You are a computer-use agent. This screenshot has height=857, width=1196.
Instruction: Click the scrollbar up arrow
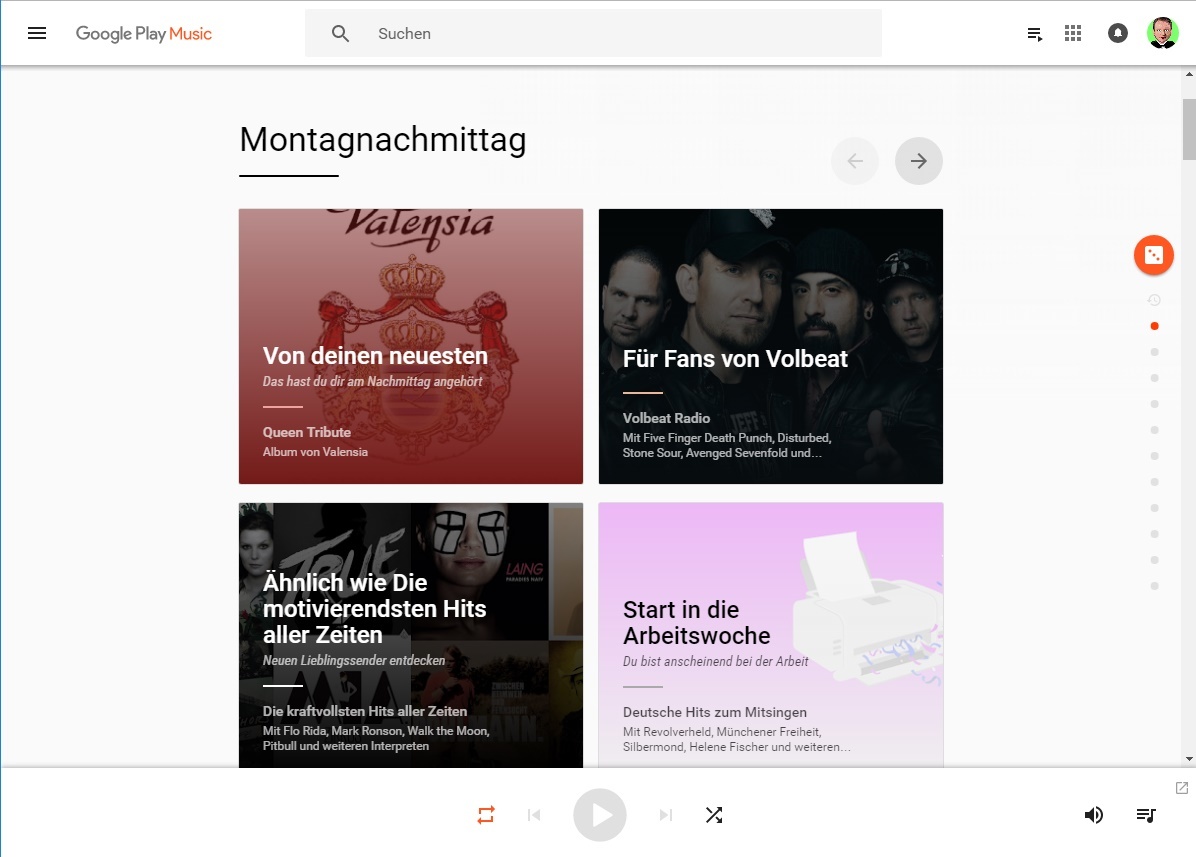coord(1189,74)
